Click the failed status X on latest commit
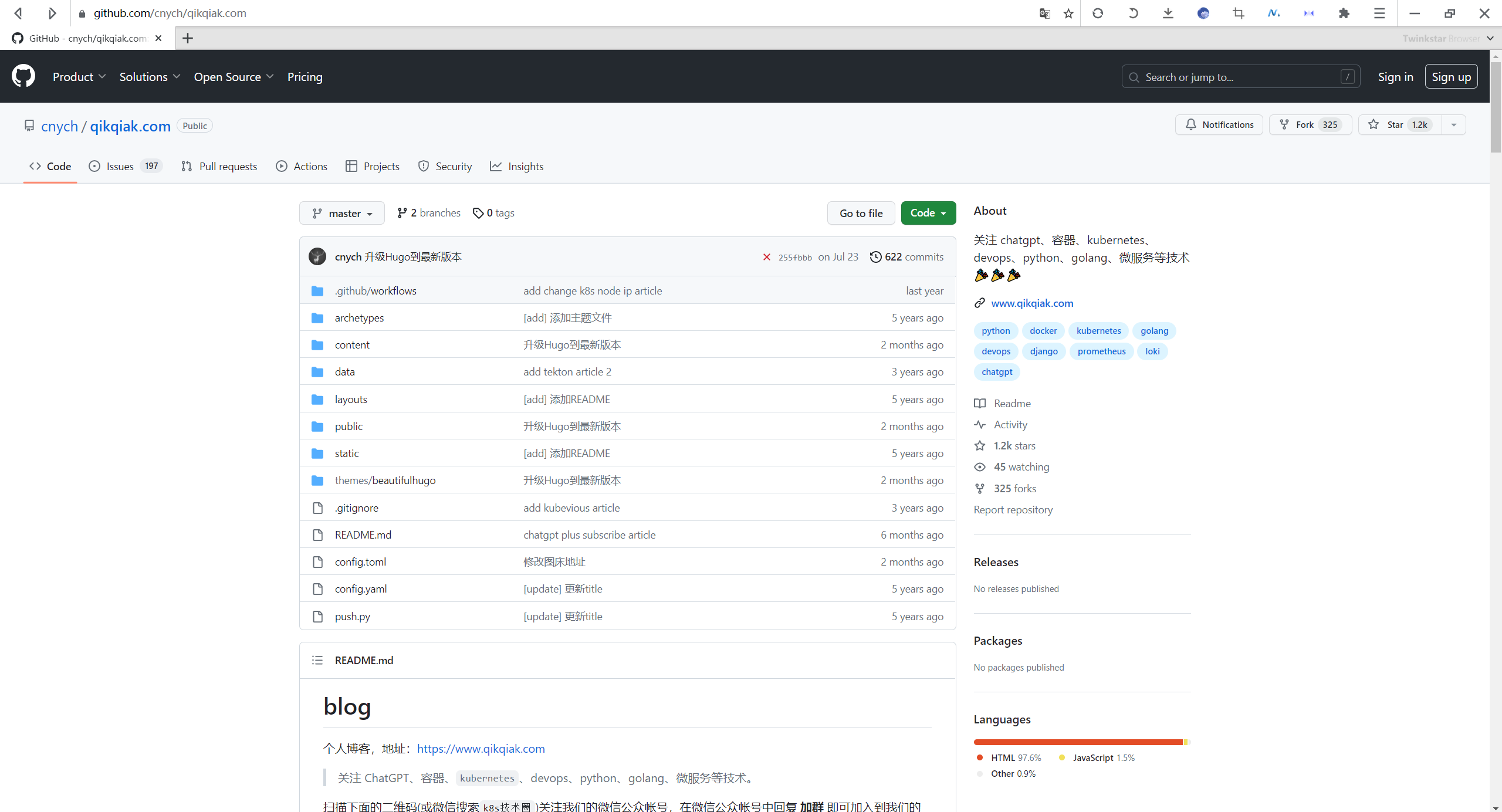The image size is (1502, 812). pyautogui.click(x=766, y=257)
